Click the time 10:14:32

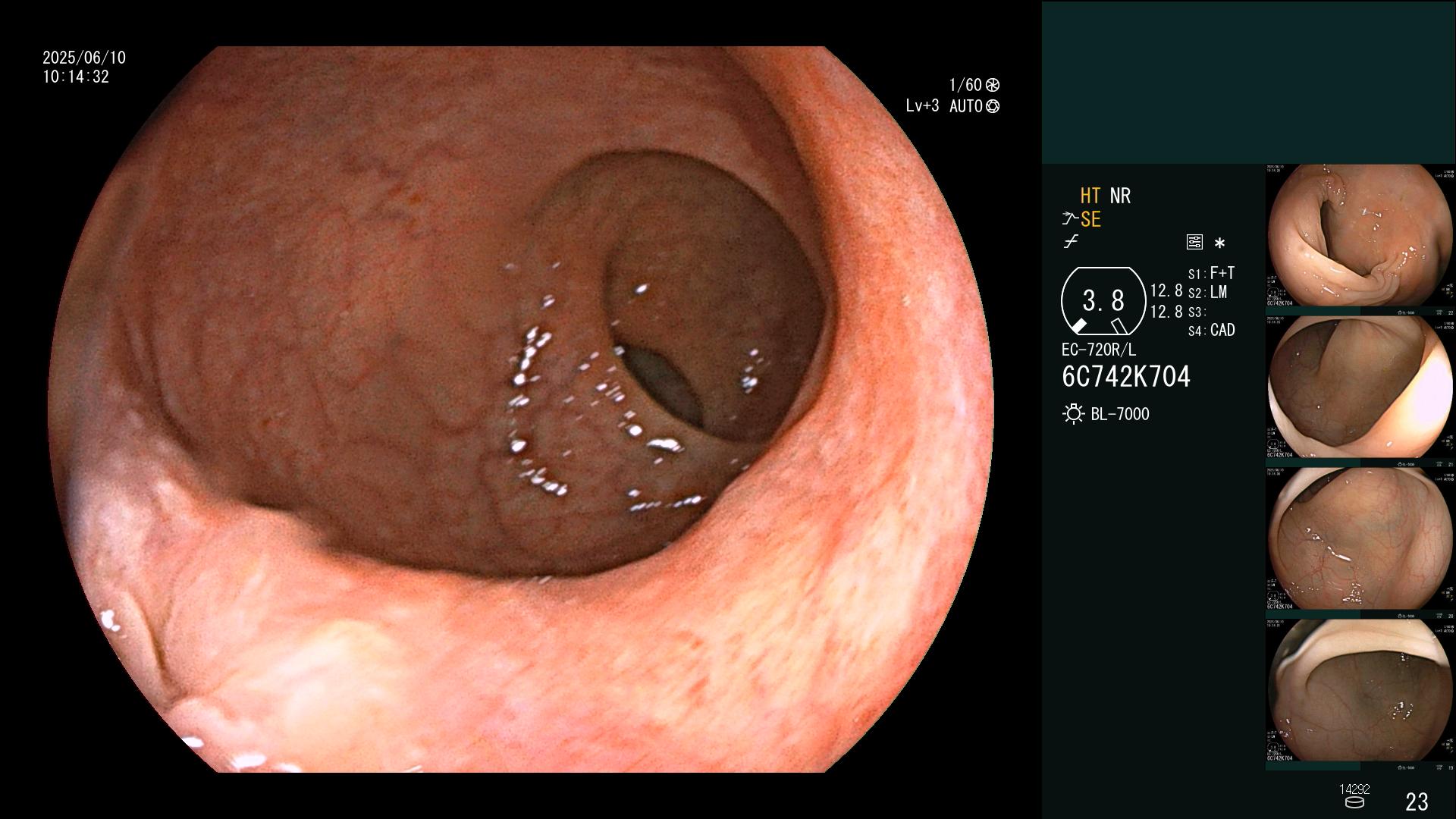[x=76, y=77]
